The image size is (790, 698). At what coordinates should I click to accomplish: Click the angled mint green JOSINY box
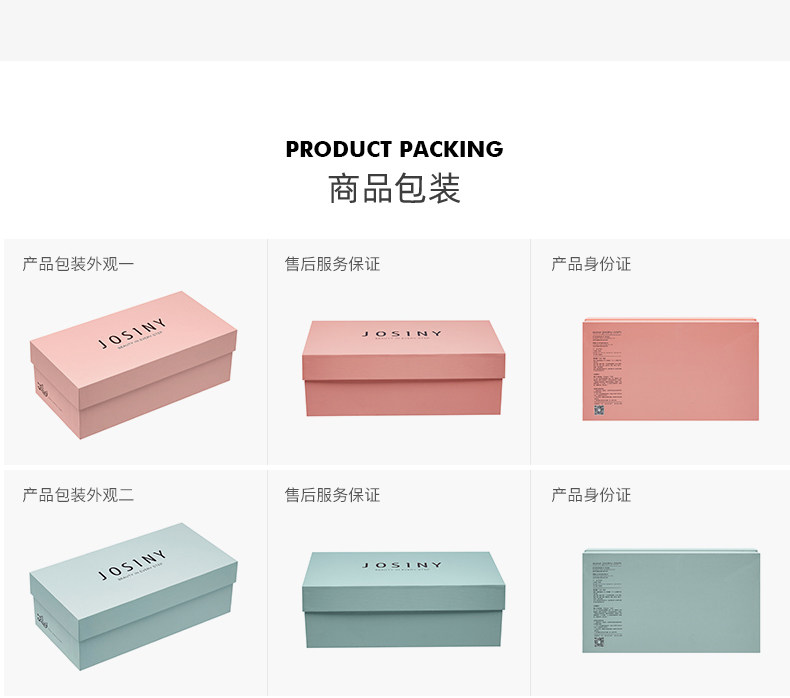134,597
